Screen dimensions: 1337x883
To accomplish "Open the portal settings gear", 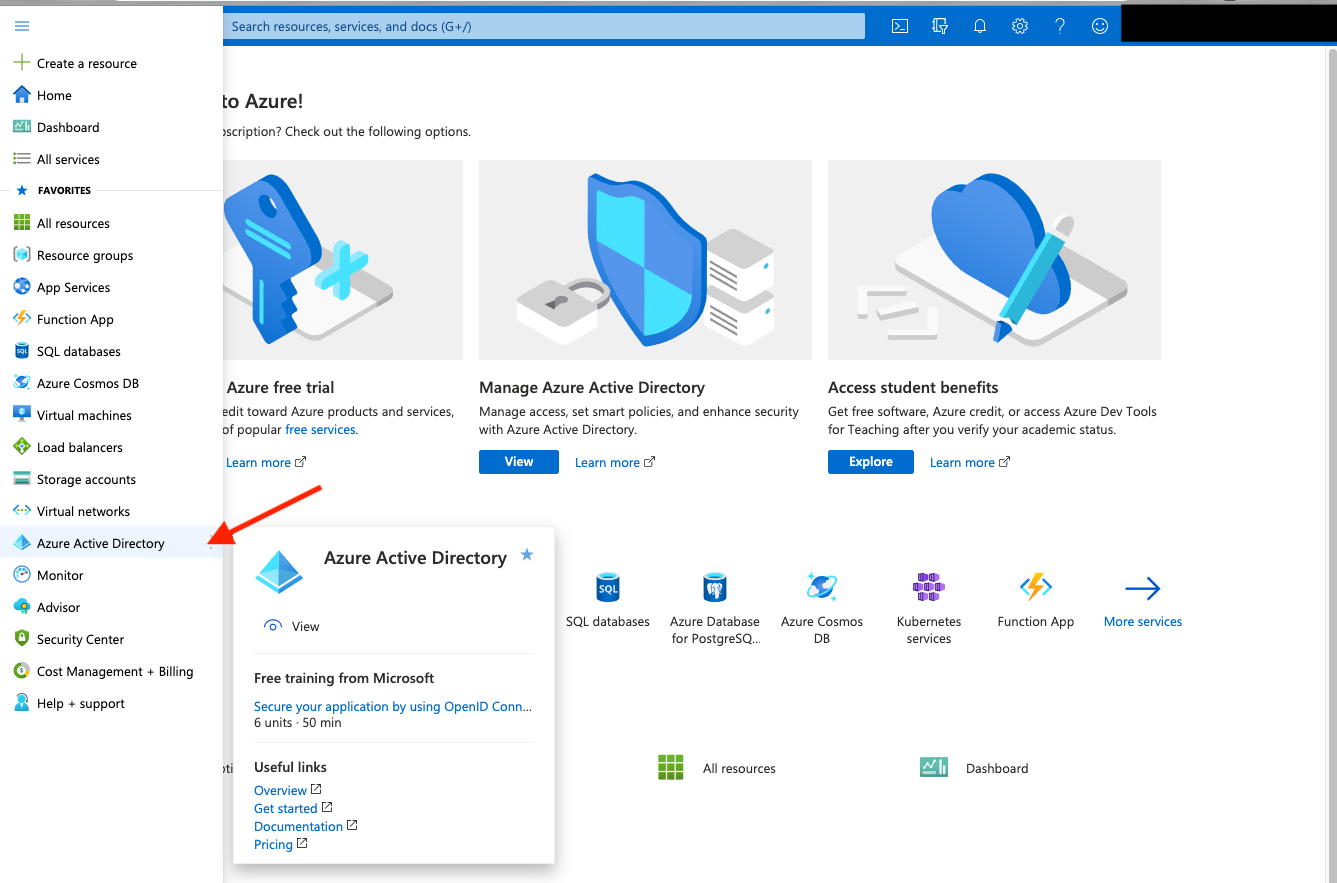I will (x=1019, y=26).
